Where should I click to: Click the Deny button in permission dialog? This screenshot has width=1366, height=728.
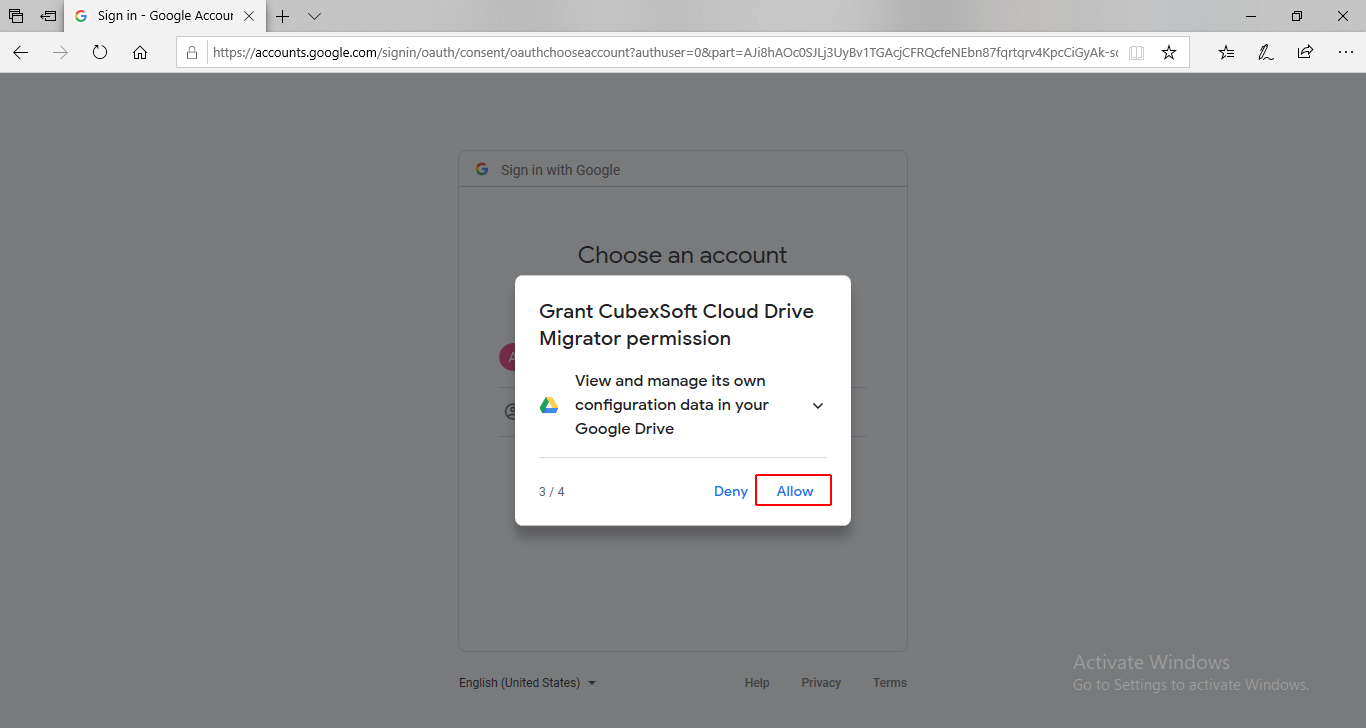730,491
